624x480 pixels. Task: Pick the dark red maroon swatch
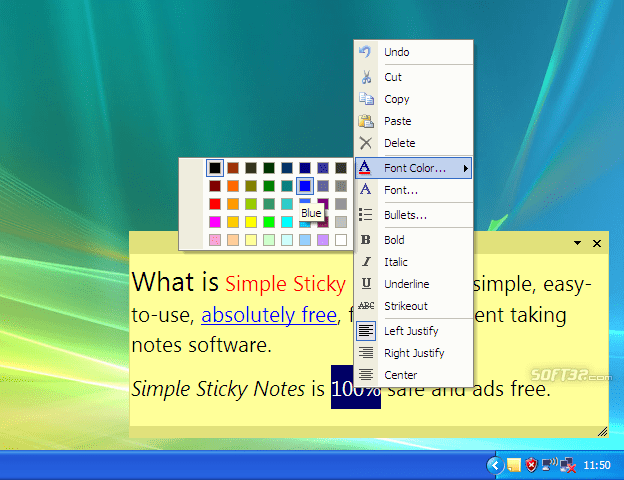pyautogui.click(x=215, y=186)
